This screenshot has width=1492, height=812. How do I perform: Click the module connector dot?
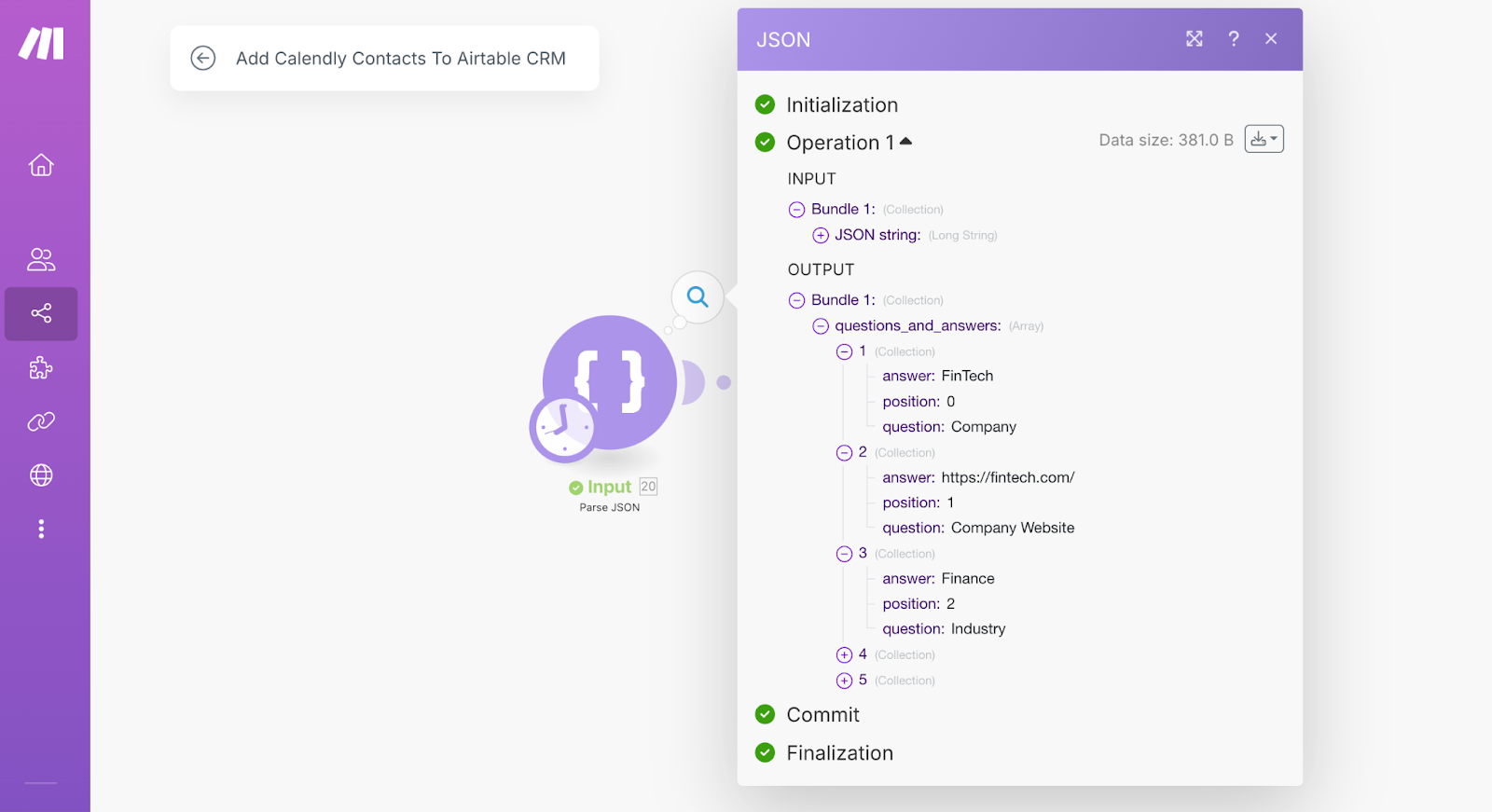[x=724, y=382]
